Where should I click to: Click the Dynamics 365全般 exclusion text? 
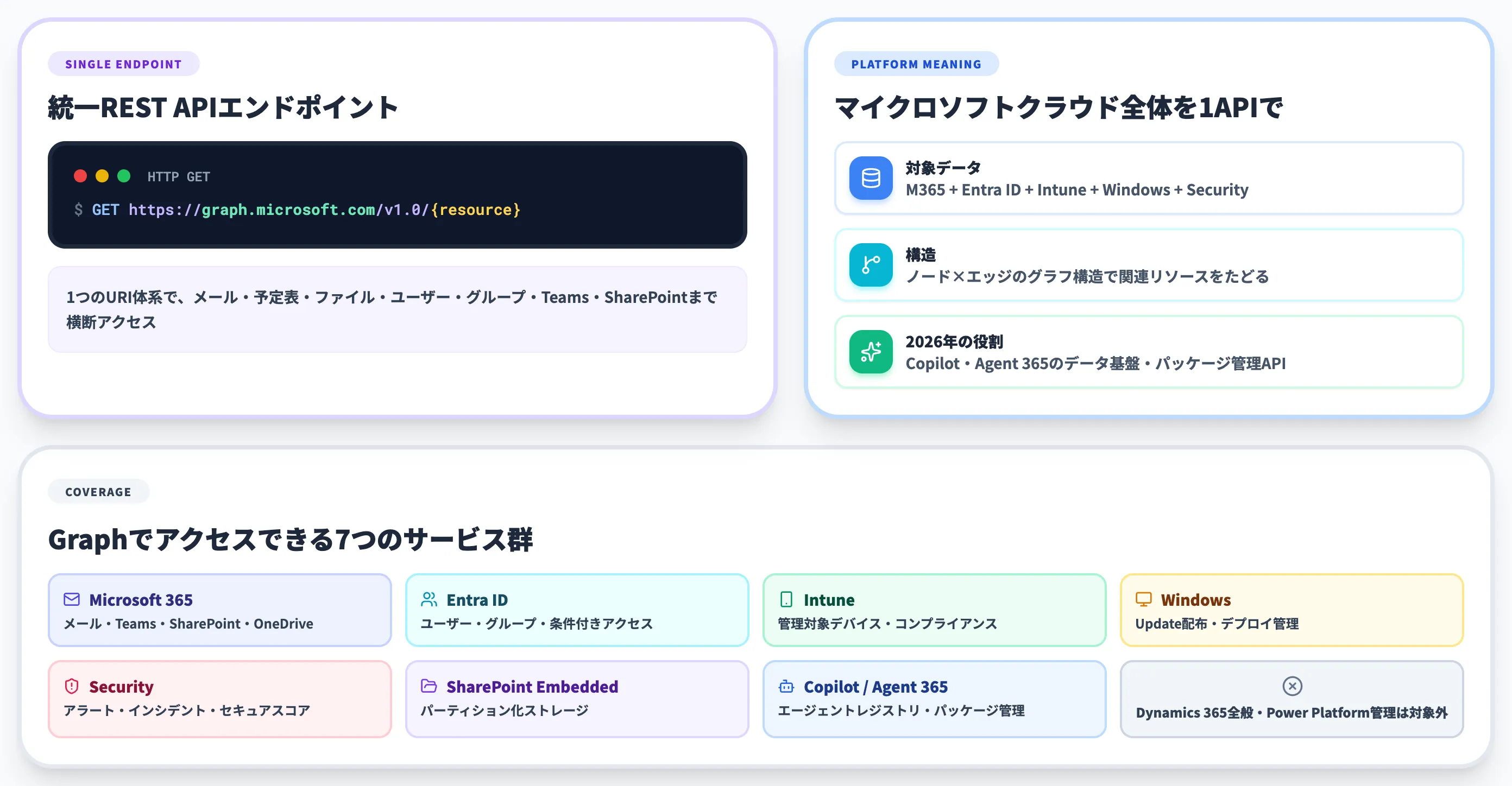(x=1291, y=712)
